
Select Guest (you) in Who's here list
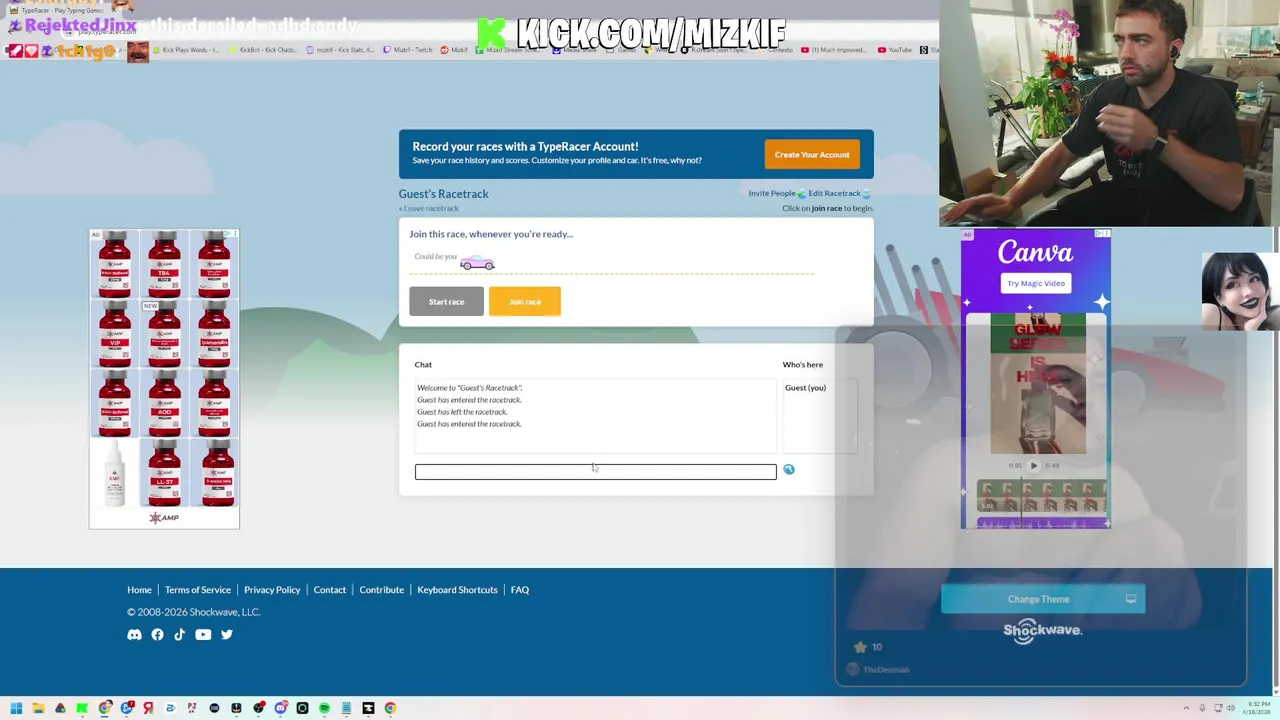click(x=805, y=388)
